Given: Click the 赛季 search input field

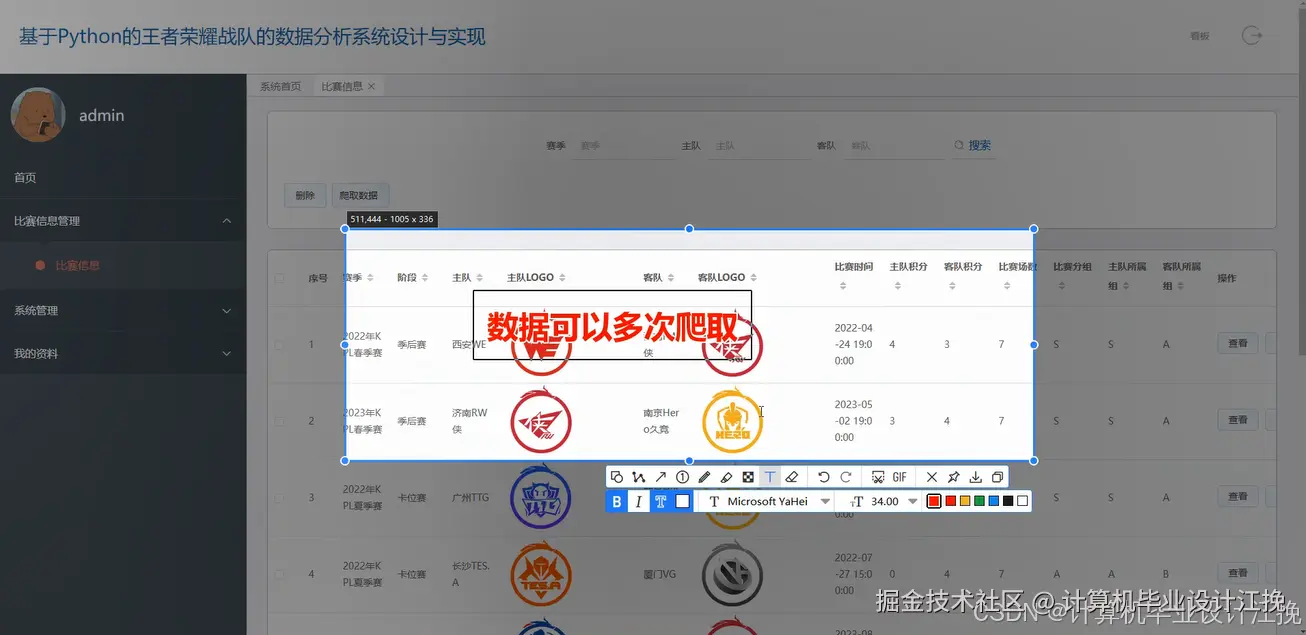Looking at the screenshot, I should click(625, 146).
